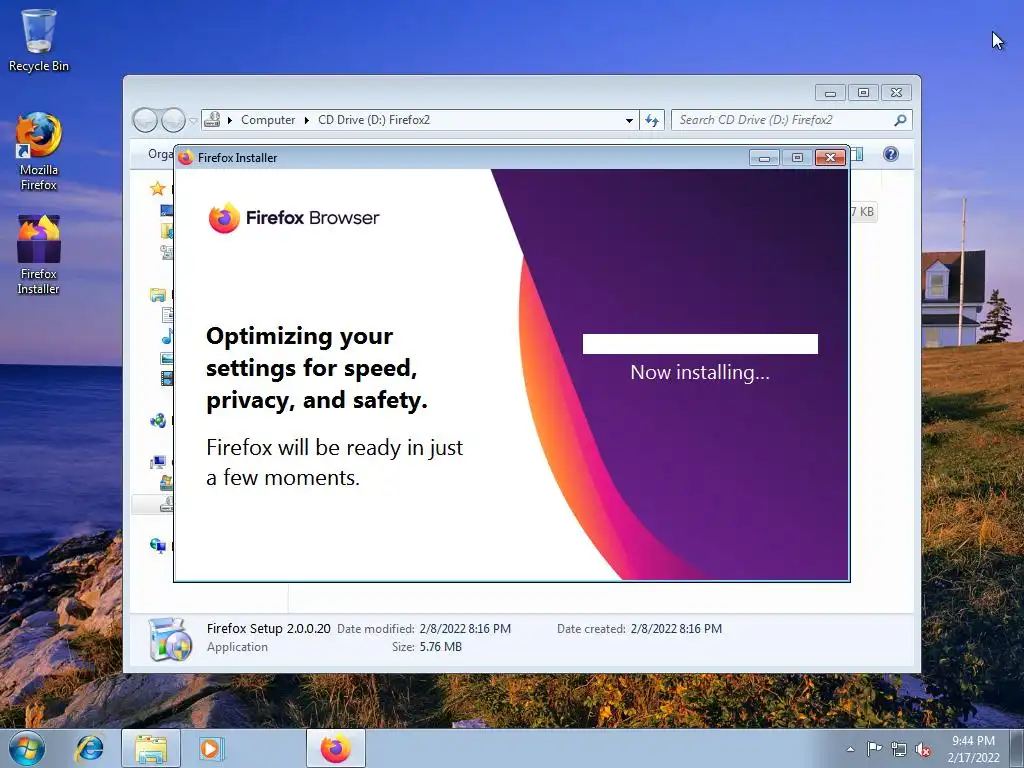This screenshot has height=768, width=1024.
Task: Close the Explorer window
Action: [896, 93]
